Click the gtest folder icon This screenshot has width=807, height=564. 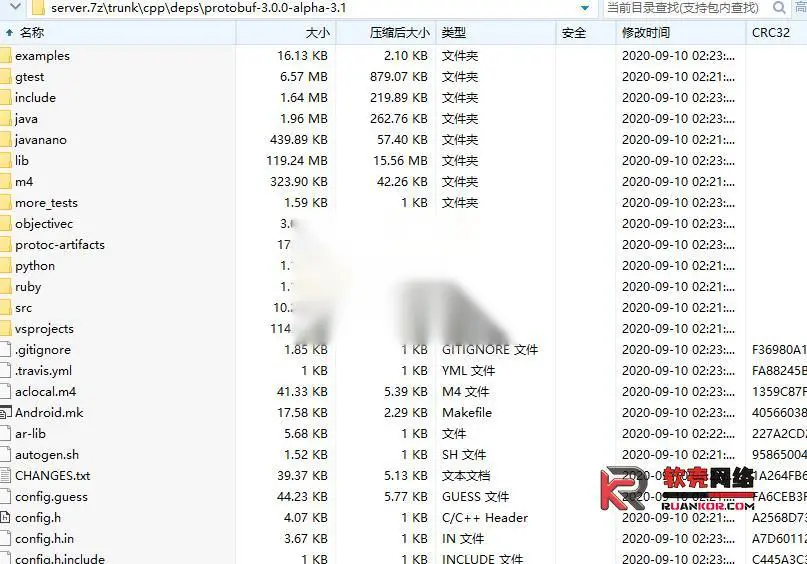pyautogui.click(x=5, y=77)
